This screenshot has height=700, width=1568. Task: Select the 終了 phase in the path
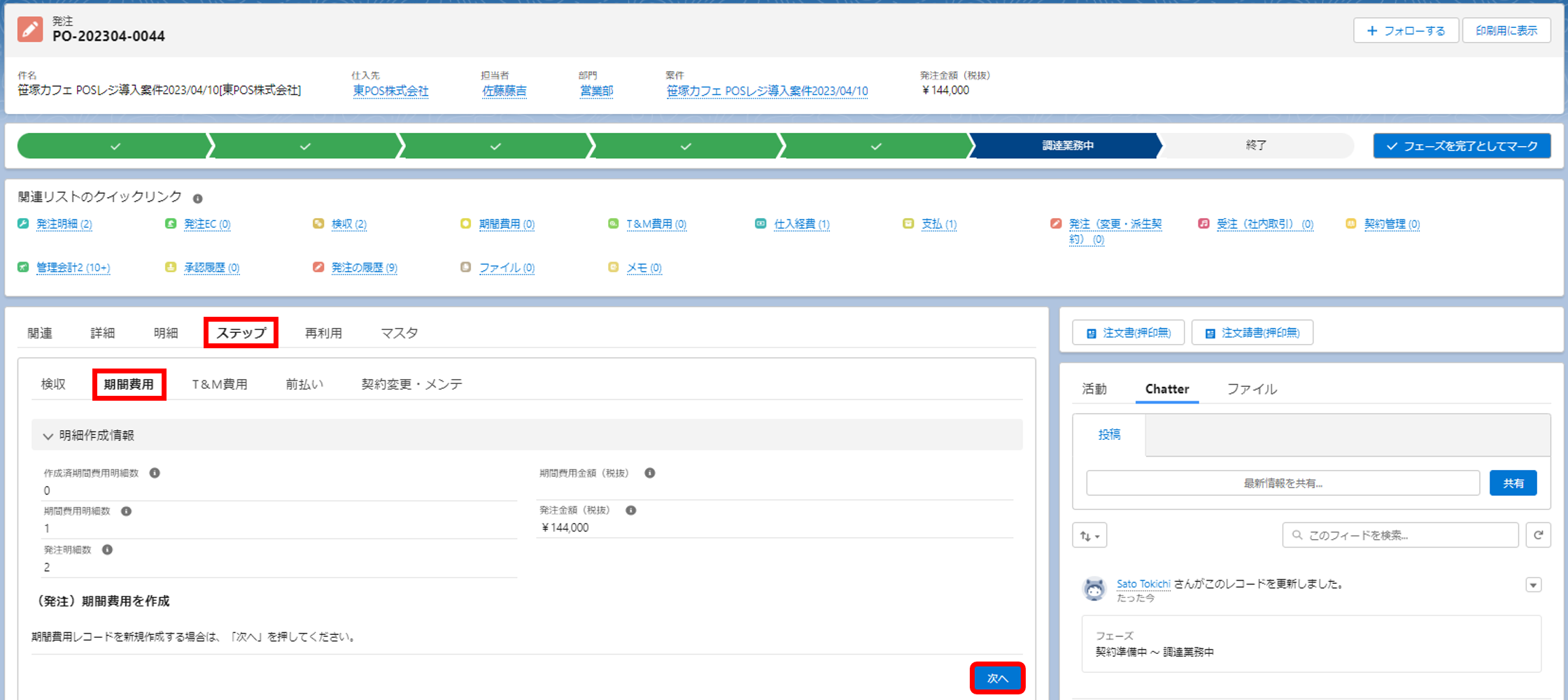tap(1256, 145)
